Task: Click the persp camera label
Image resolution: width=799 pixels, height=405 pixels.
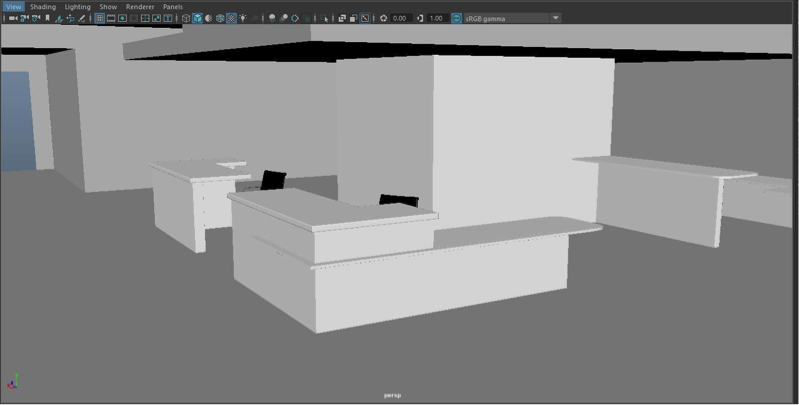Action: click(x=392, y=395)
